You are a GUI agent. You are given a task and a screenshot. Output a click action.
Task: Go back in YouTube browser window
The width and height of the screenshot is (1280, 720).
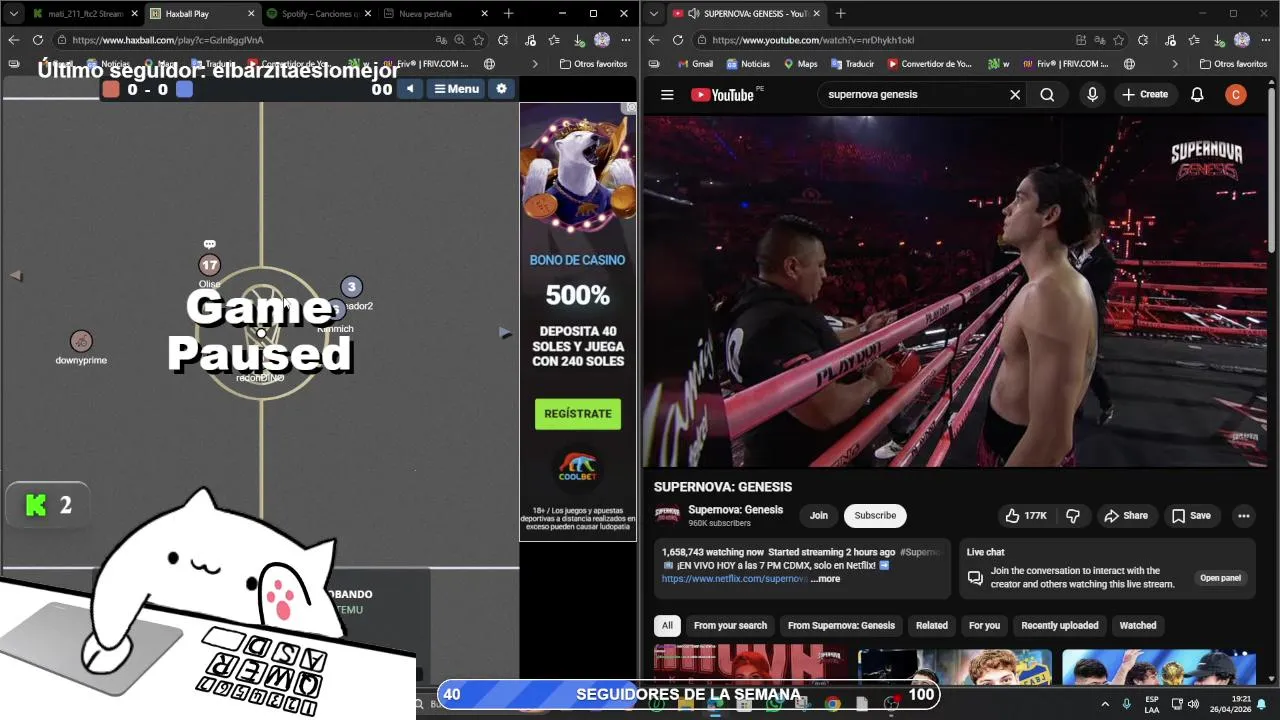pyautogui.click(x=654, y=40)
